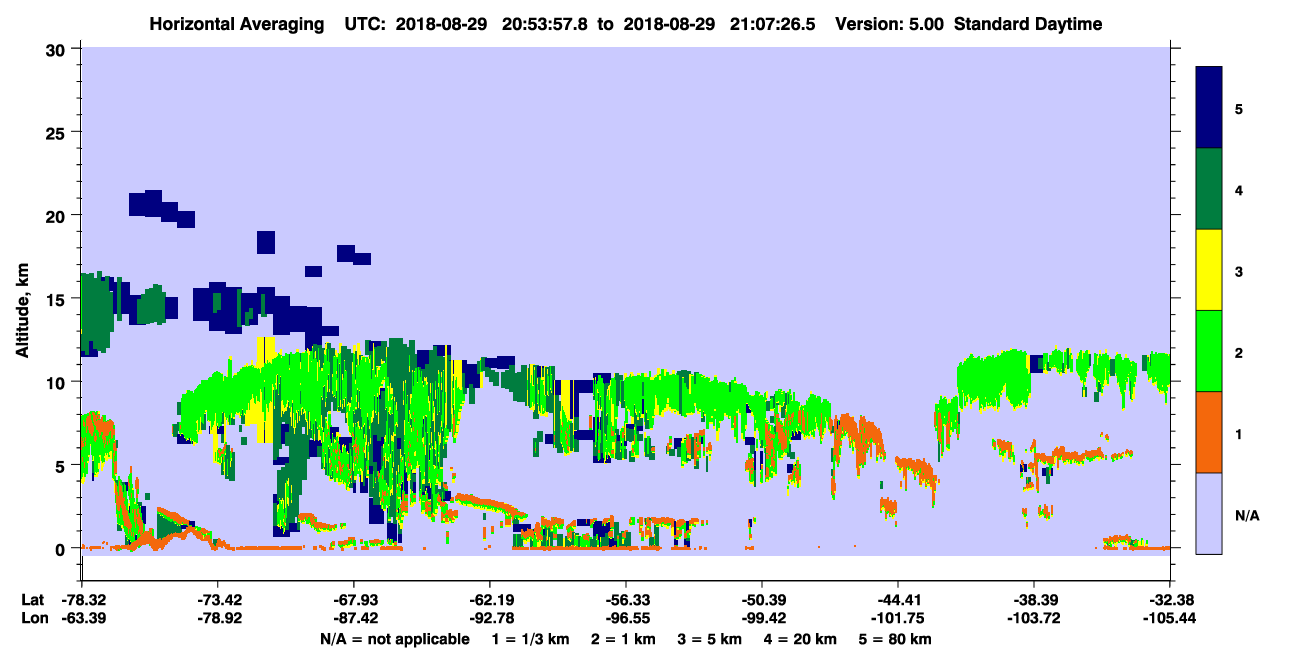Click the altitude tick label 20

pyautogui.click(x=58, y=215)
